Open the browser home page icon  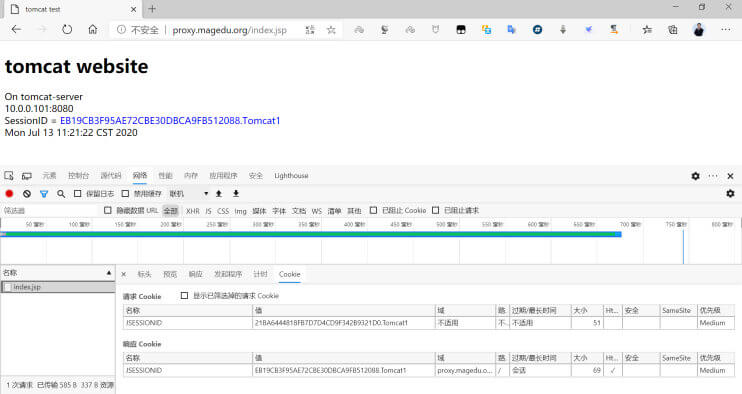tap(93, 29)
